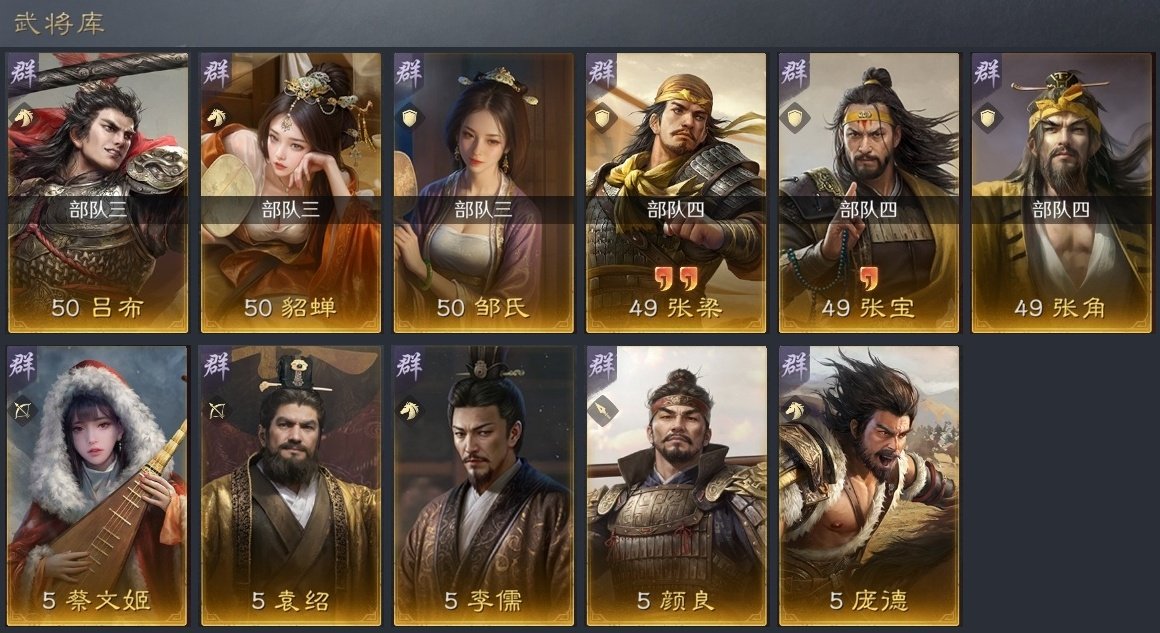This screenshot has height=633, width=1160.
Task: Click the bow archer icon on 袁绍's card
Action: [216, 410]
